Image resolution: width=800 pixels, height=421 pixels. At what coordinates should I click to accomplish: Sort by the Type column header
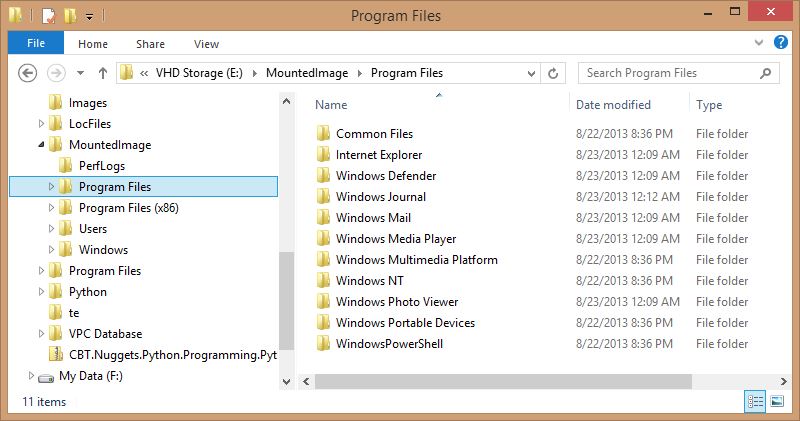point(709,105)
